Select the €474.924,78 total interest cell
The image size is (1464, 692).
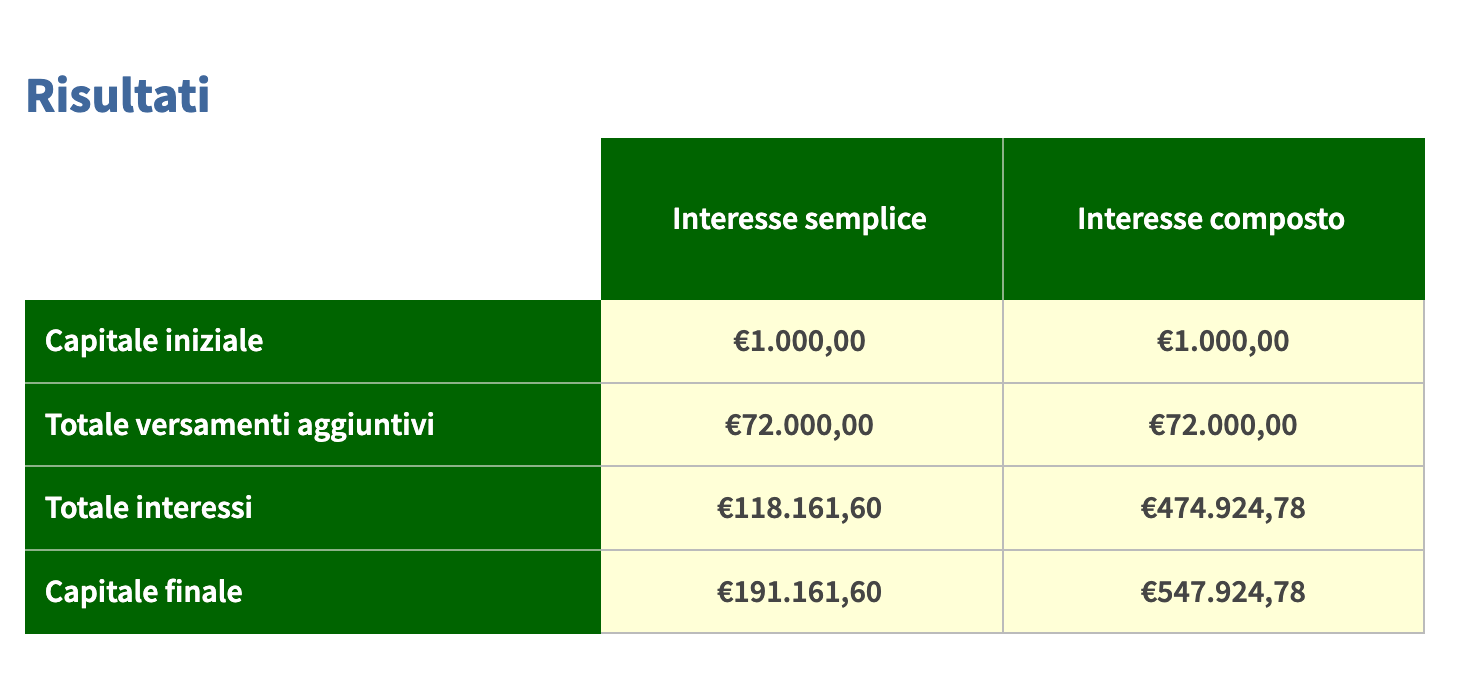point(1213,508)
